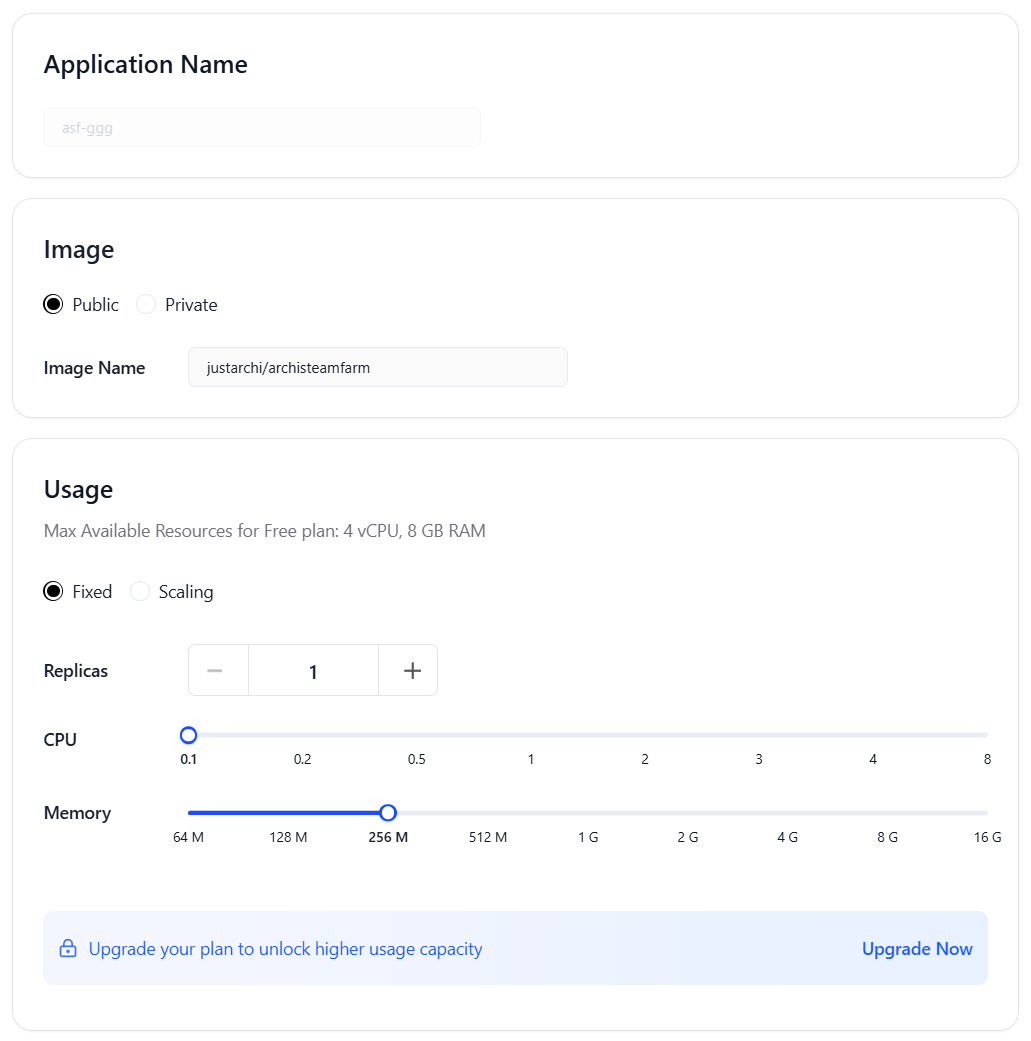Viewport: 1031px width, 1041px height.
Task: Set CPU slider to 4
Action: click(873, 736)
